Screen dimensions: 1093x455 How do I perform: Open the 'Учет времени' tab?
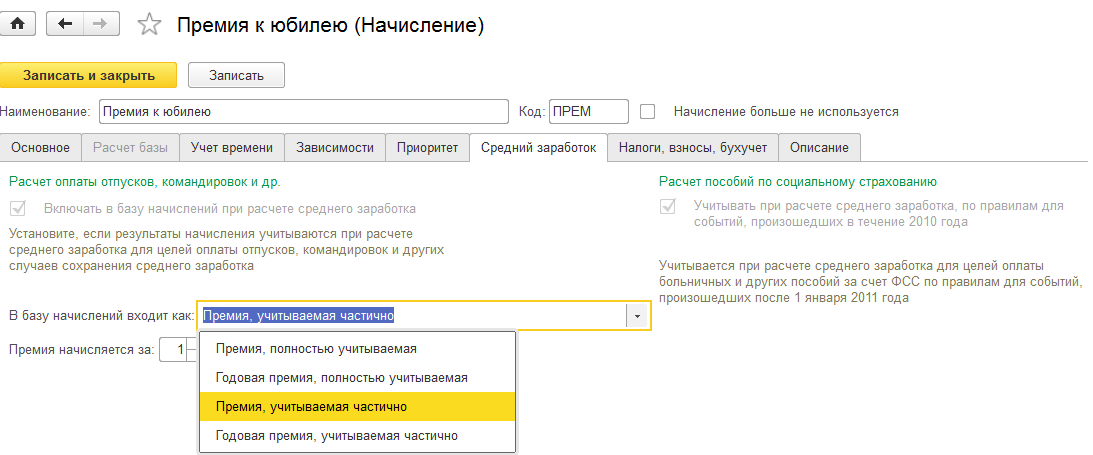[232, 148]
